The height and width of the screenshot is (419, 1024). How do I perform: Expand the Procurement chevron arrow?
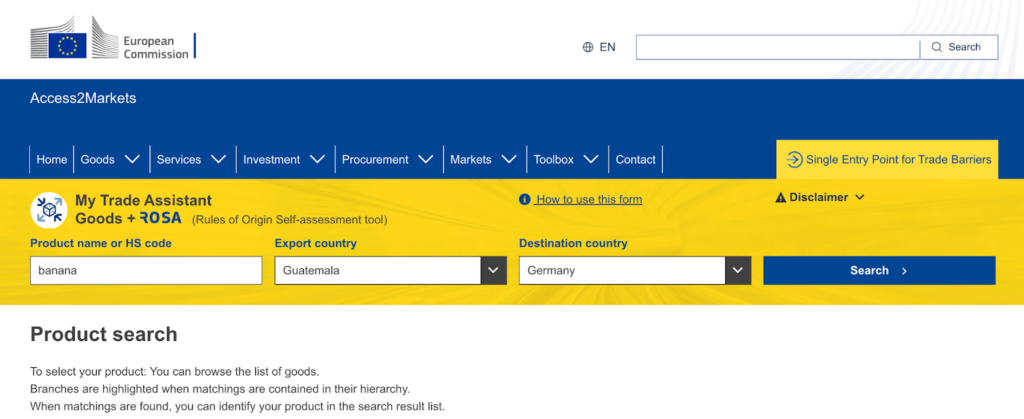coord(426,159)
